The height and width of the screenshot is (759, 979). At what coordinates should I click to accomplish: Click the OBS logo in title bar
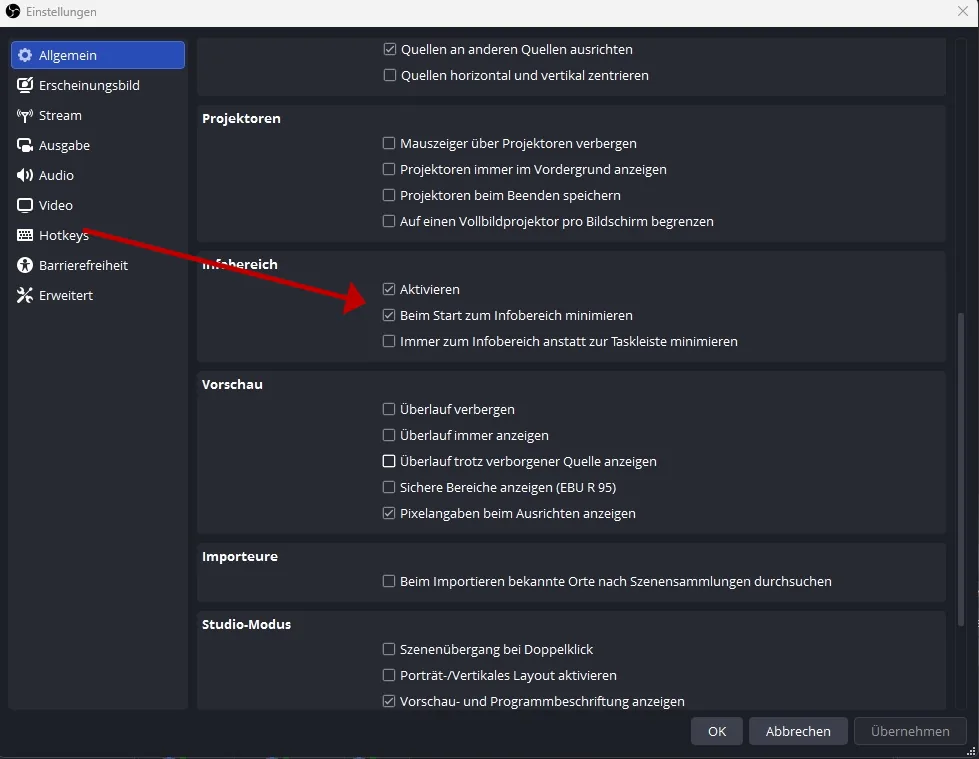coord(12,11)
